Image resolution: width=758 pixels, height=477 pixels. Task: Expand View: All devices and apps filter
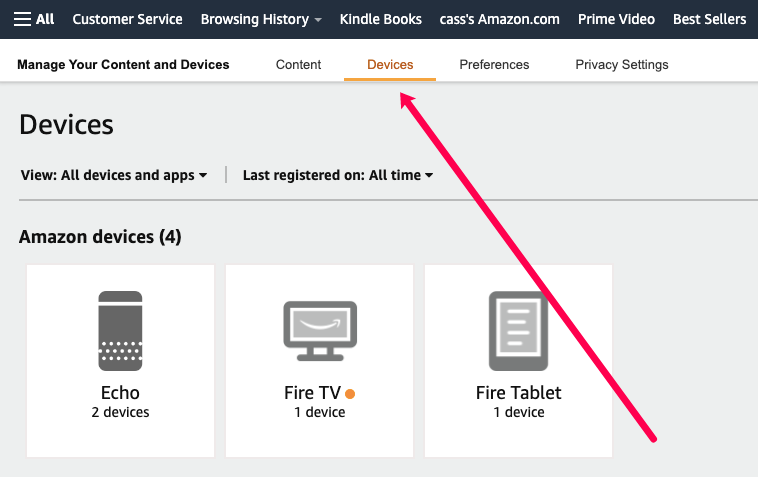click(x=114, y=175)
